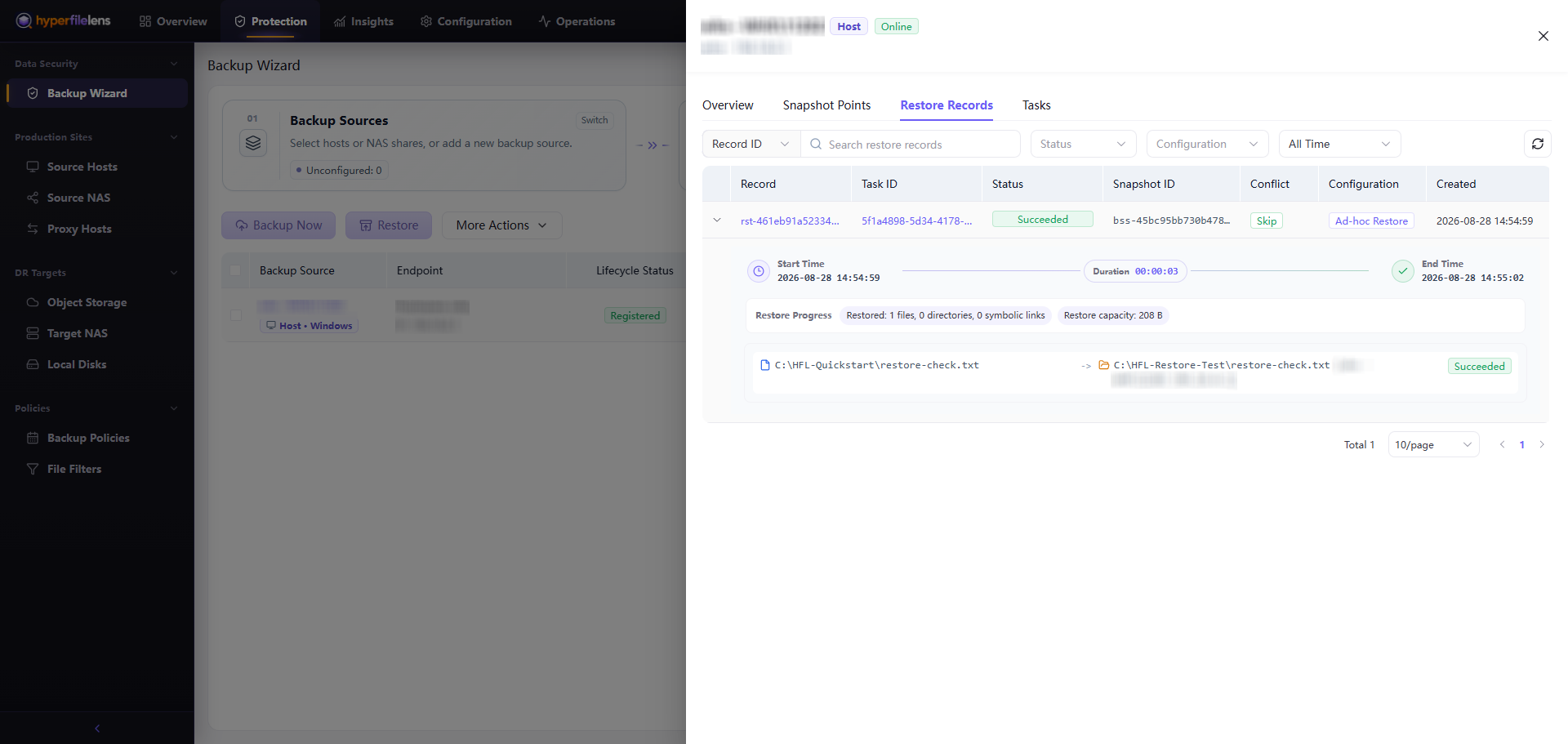Click the Switch button in Backup Sources
1568x744 pixels.
click(x=595, y=120)
